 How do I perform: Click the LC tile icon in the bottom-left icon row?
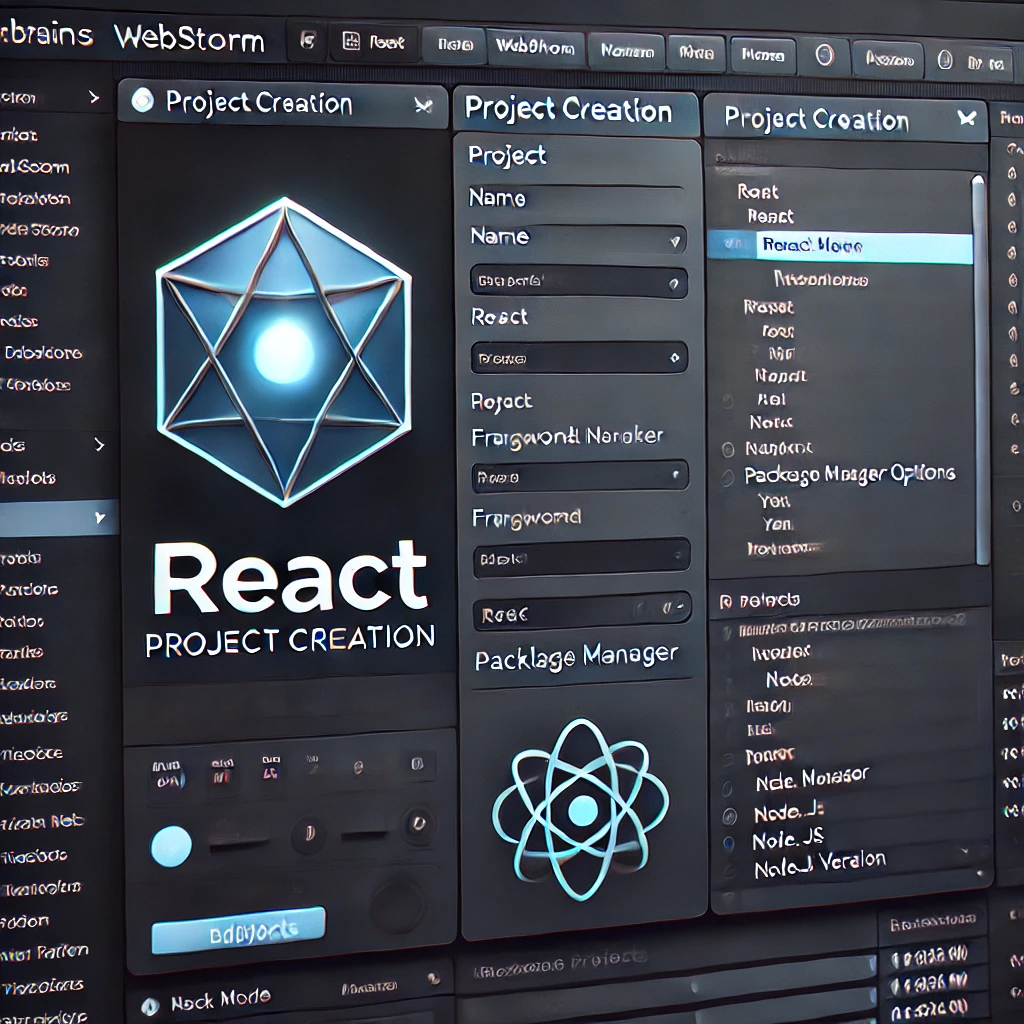270,768
